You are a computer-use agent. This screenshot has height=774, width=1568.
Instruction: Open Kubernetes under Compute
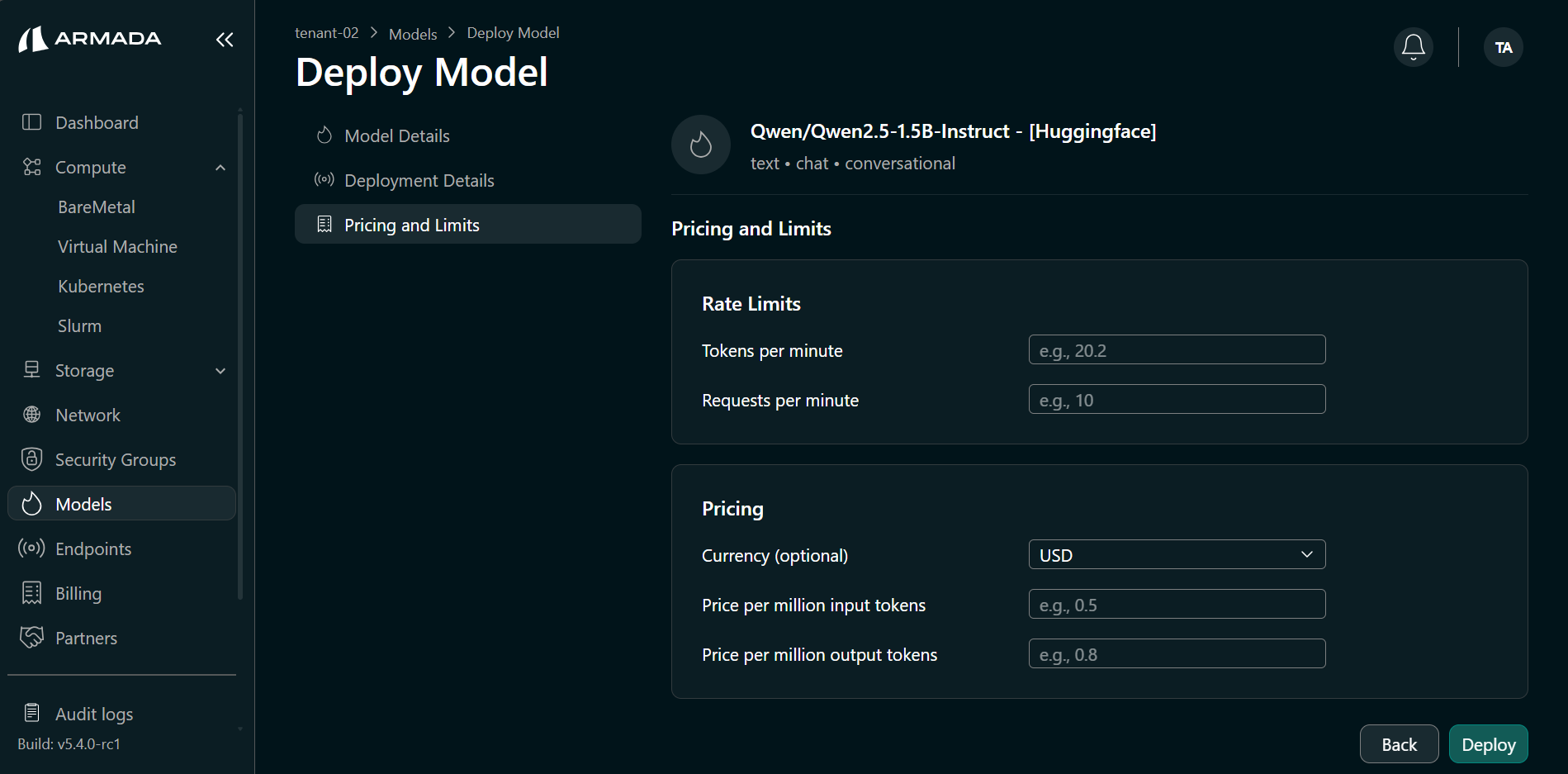(101, 286)
